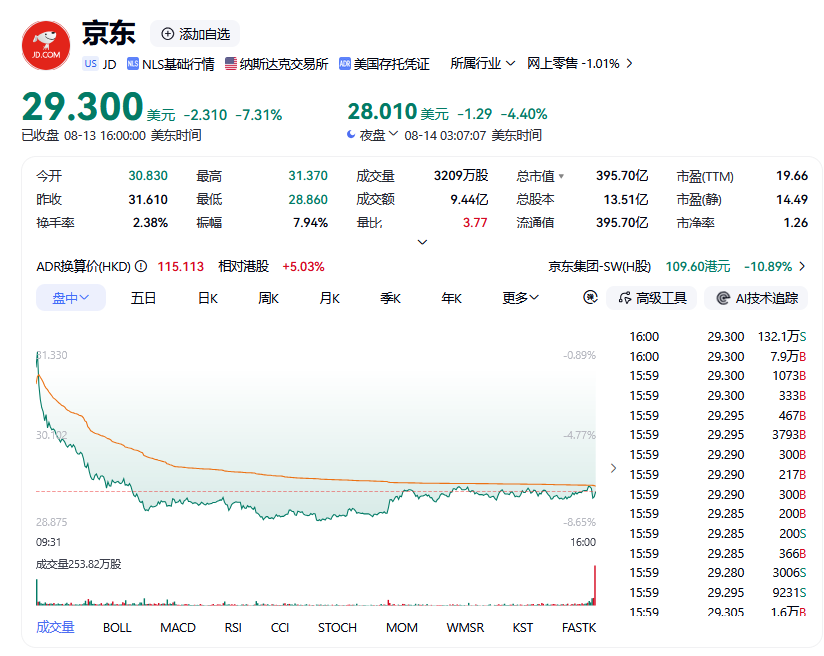Screen dimensions: 824x656
Task: Select the 成交量 indicator tab
Action: point(55,627)
